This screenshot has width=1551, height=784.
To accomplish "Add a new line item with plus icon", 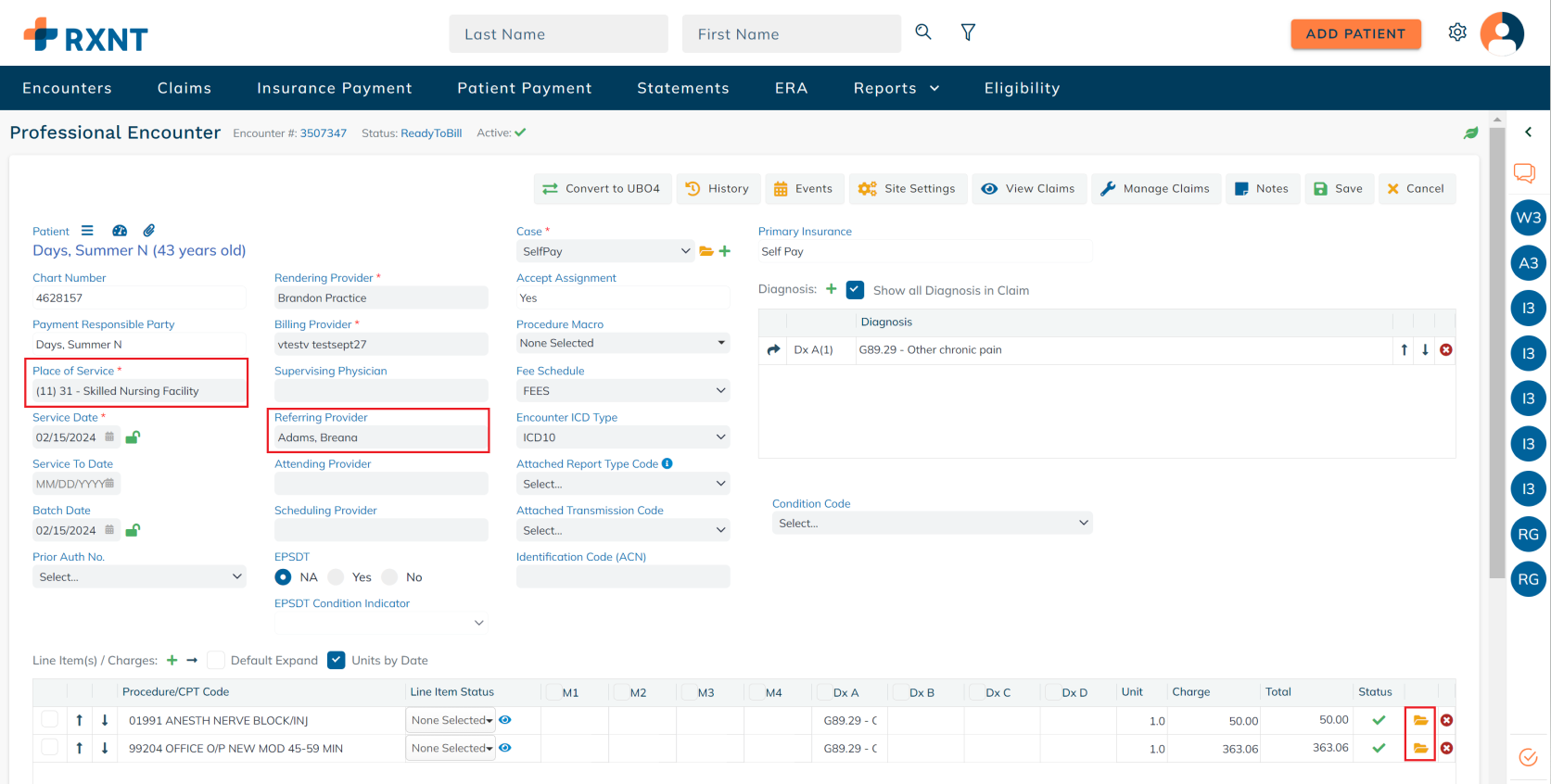I will click(x=172, y=660).
